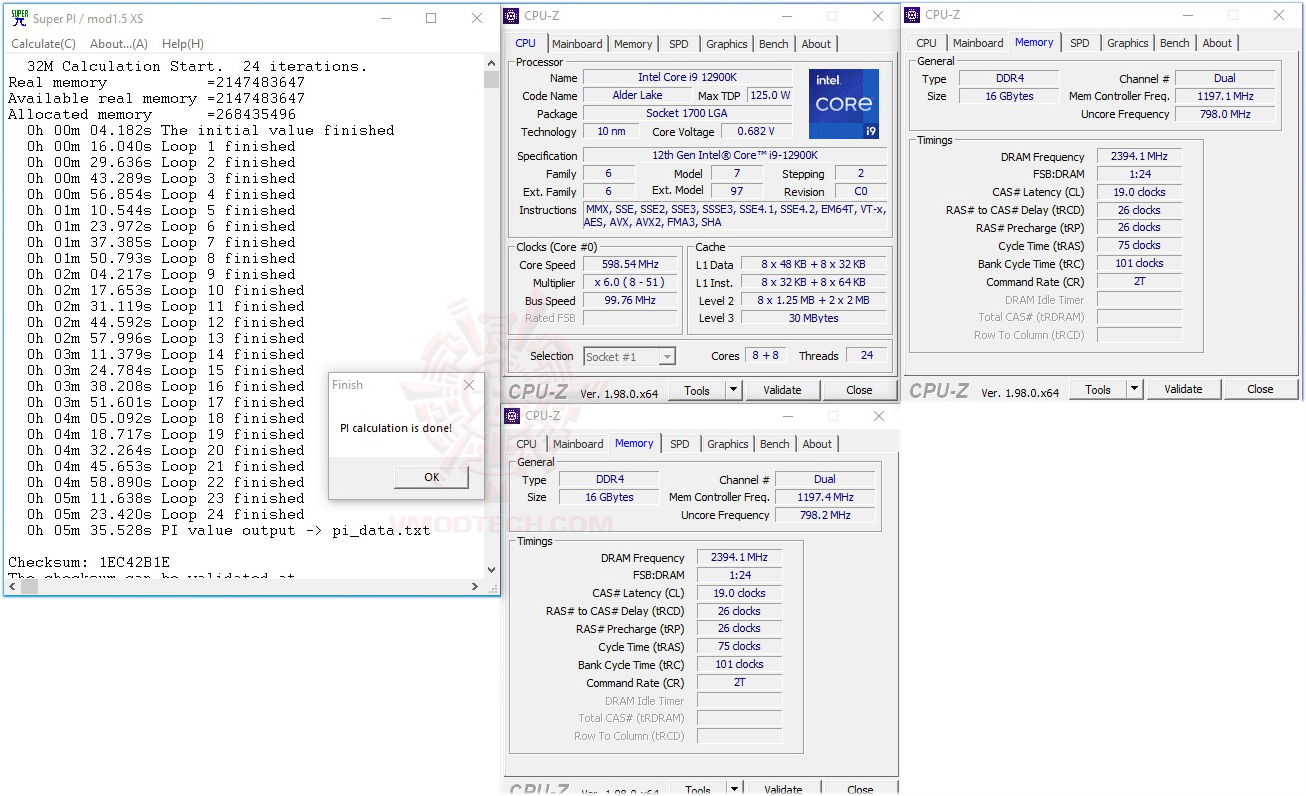Maximize the Super PI window
The height and width of the screenshot is (796, 1306).
tap(431, 18)
